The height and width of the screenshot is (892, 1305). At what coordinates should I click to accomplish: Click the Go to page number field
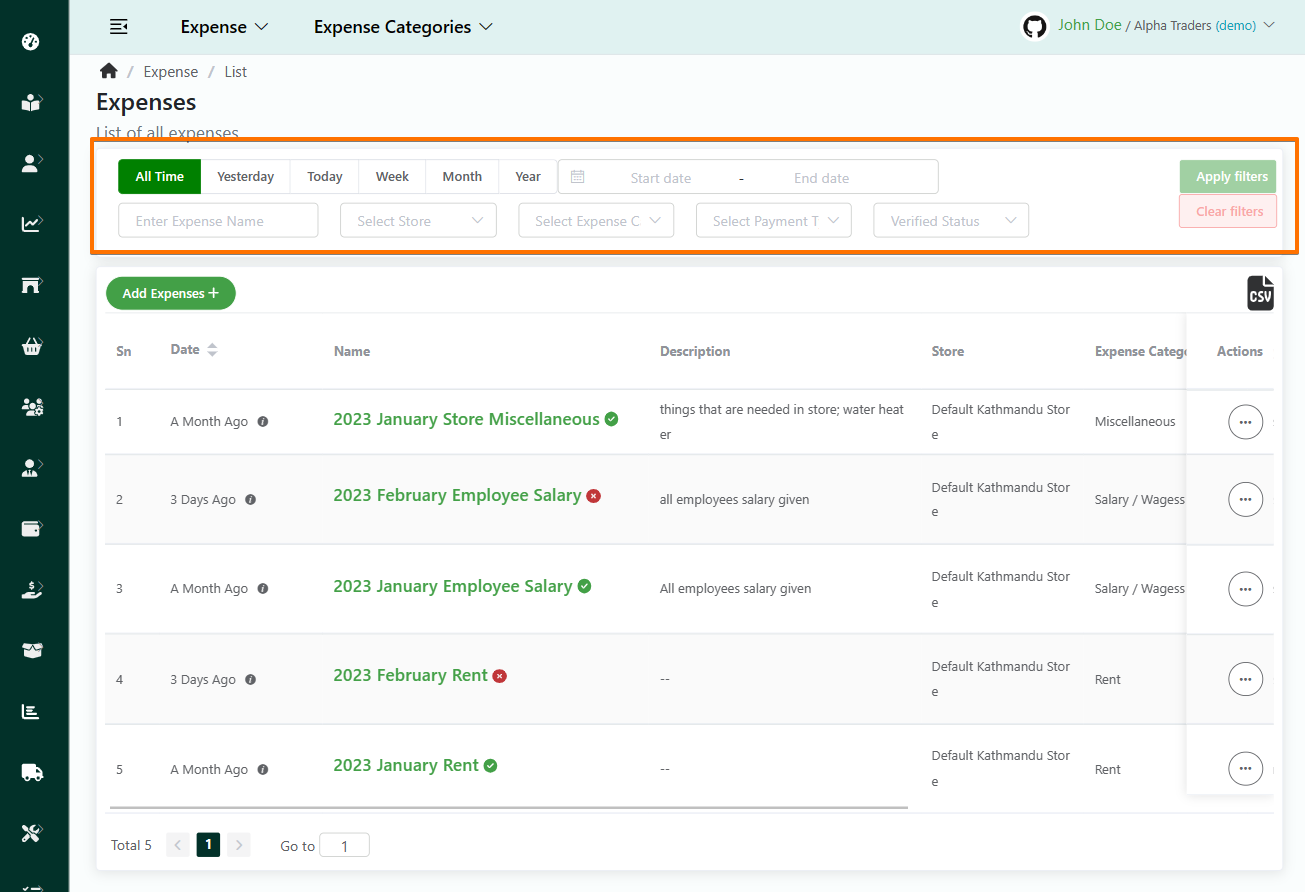[344, 846]
